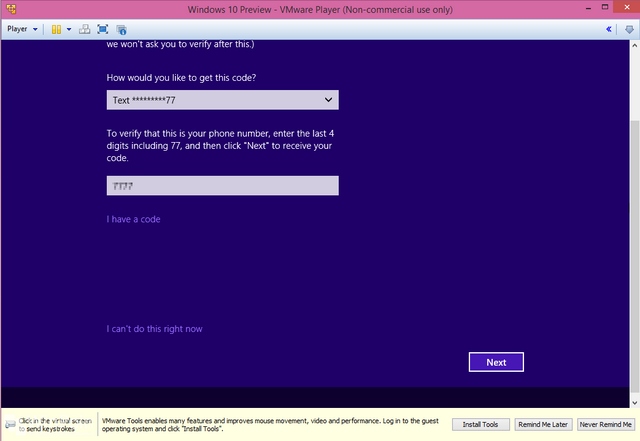Click 'I can't do this right now' link
Viewport: 640px width, 441px height.
pyautogui.click(x=154, y=329)
